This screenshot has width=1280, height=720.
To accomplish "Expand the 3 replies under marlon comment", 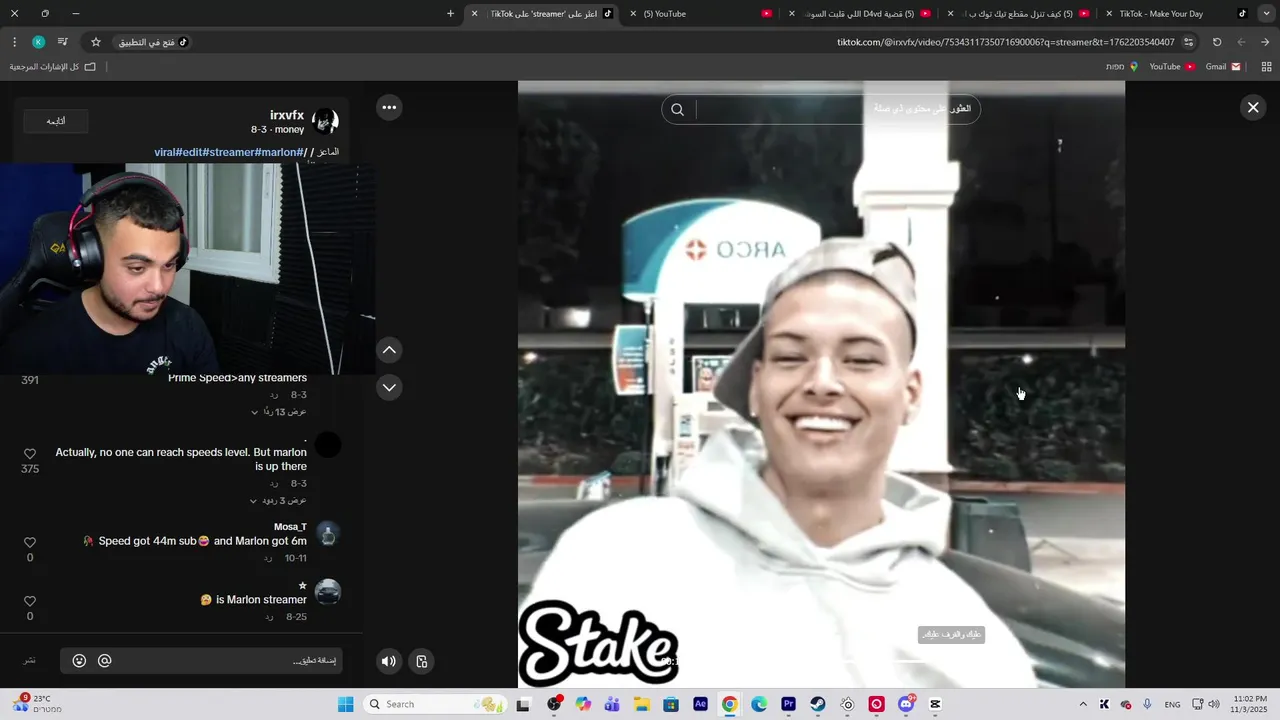I will [x=278, y=501].
